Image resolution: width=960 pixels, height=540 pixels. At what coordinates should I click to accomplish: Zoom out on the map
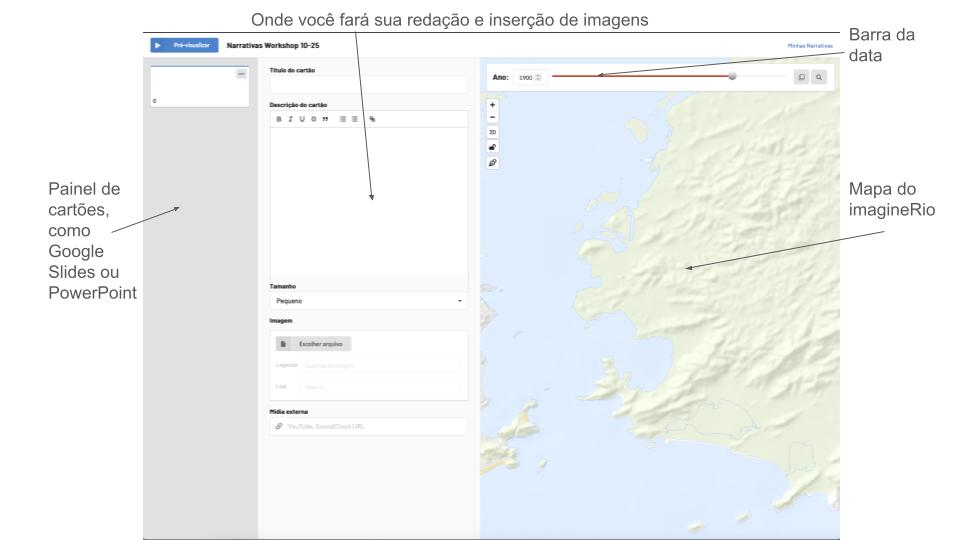[x=492, y=117]
